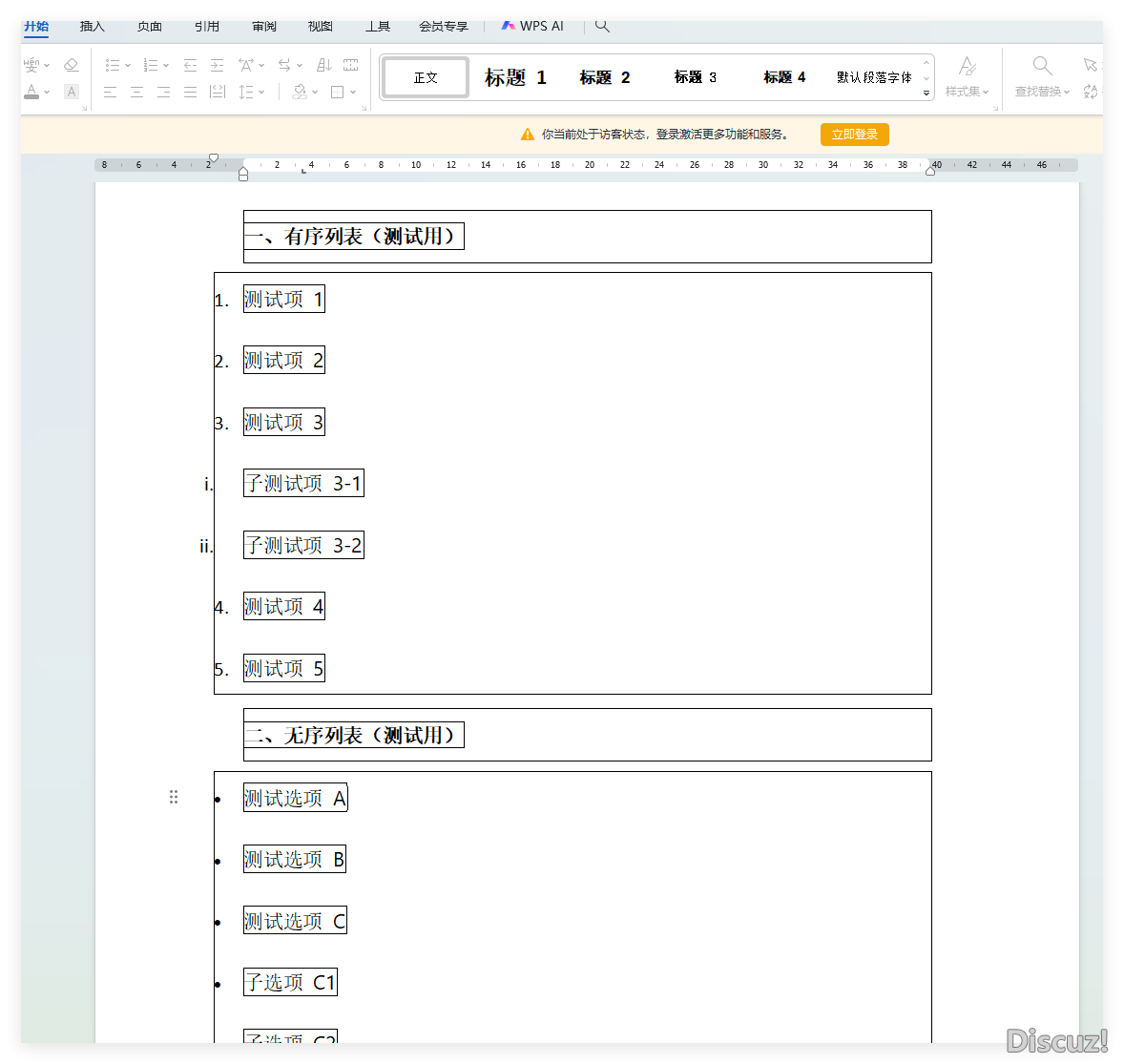Click the font color 'A' swatch
This screenshot has width=1124, height=1064.
tap(31, 92)
